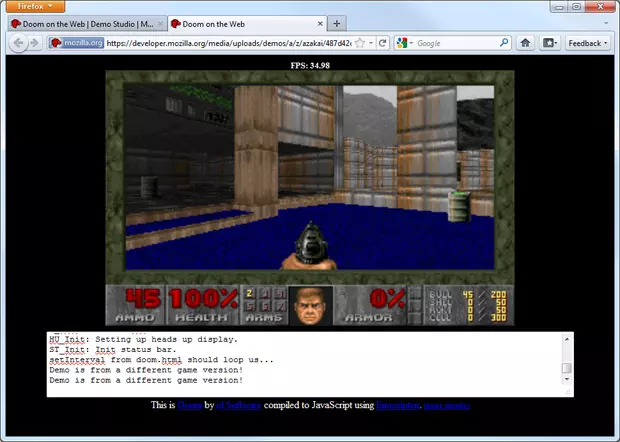Viewport: 620px width, 442px height.
Task: Open the Feedback dropdown button
Action: (x=588, y=43)
